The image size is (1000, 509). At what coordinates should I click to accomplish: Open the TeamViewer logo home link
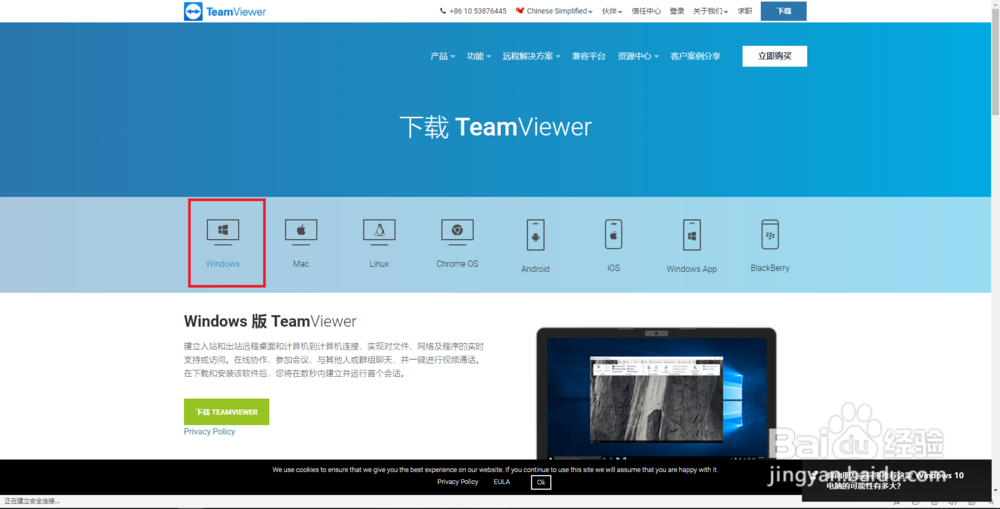click(x=225, y=11)
